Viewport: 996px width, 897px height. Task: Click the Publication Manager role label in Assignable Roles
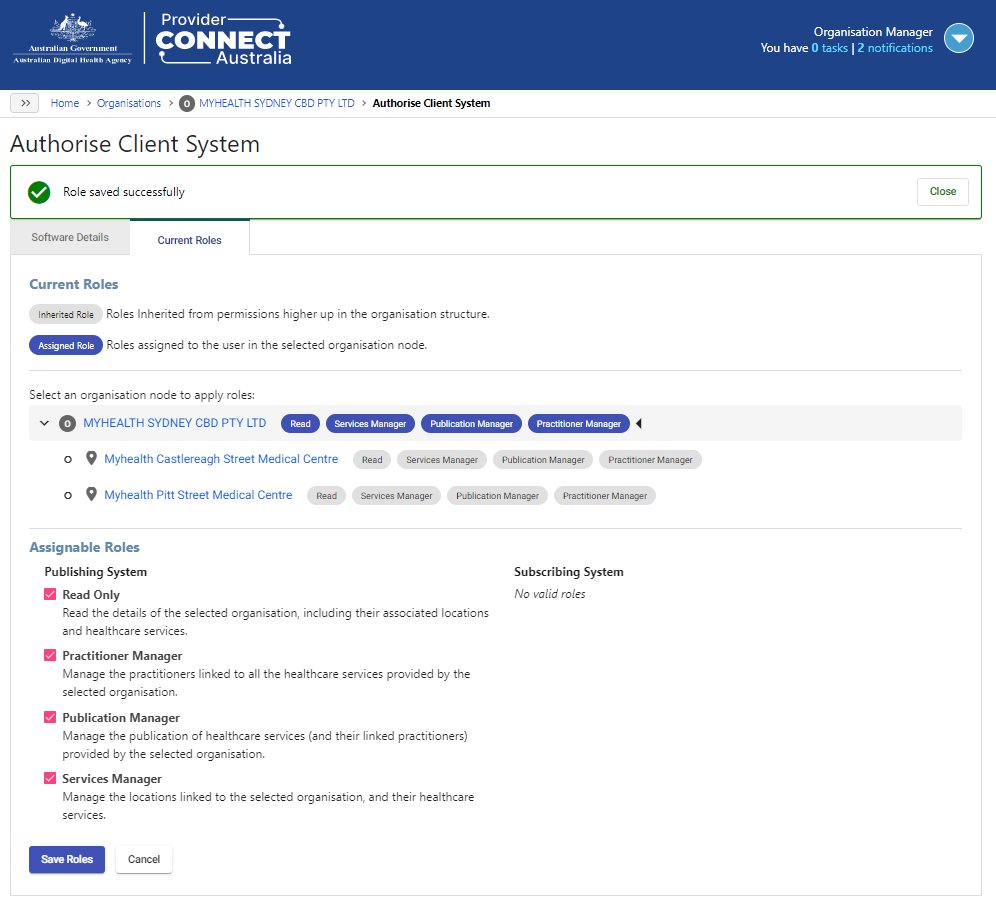(x=121, y=718)
